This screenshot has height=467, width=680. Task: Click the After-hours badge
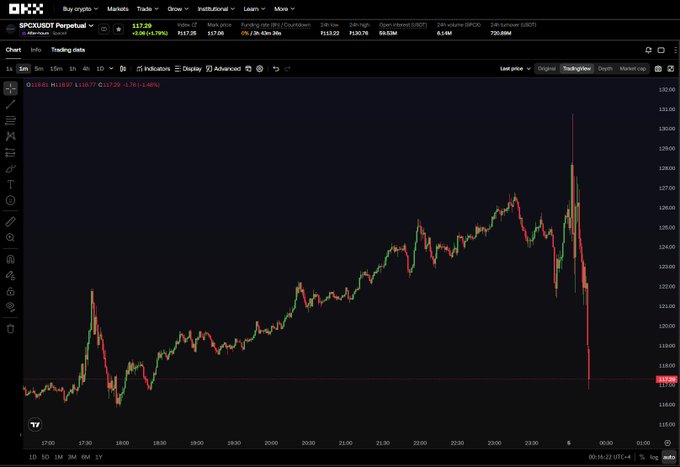coord(36,33)
